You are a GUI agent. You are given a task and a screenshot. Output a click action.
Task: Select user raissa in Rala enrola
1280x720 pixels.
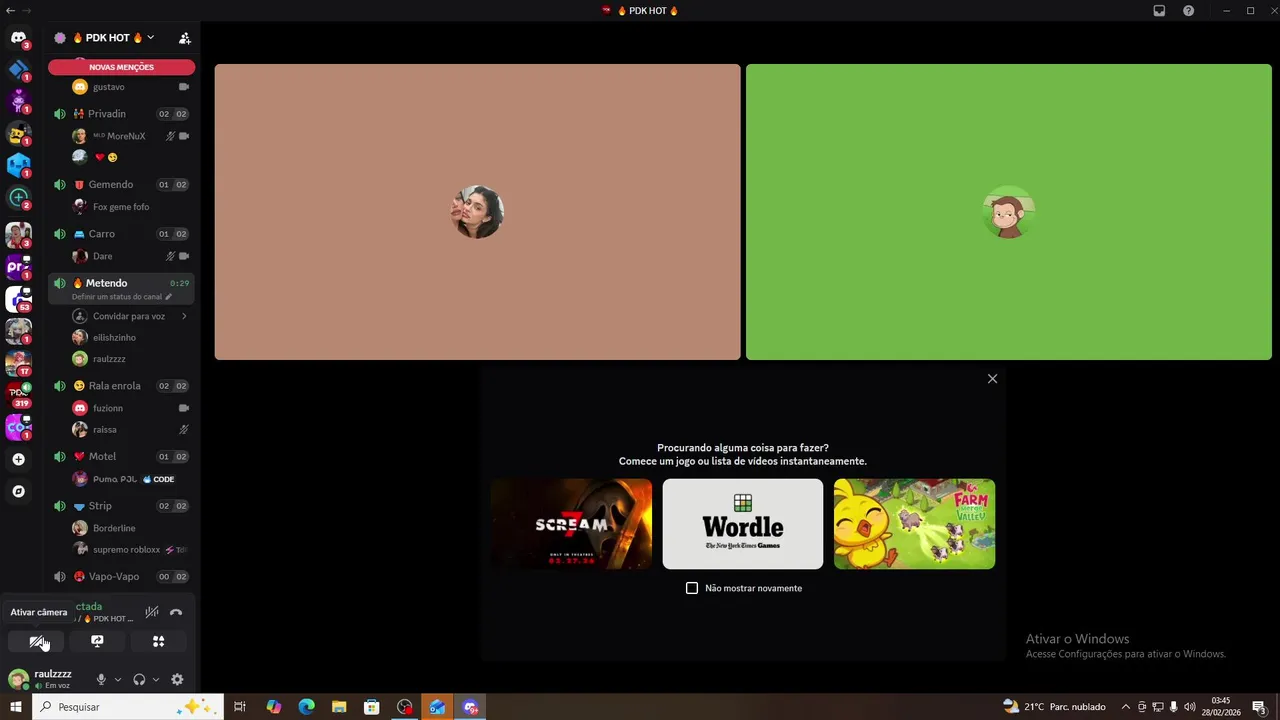coord(130,429)
